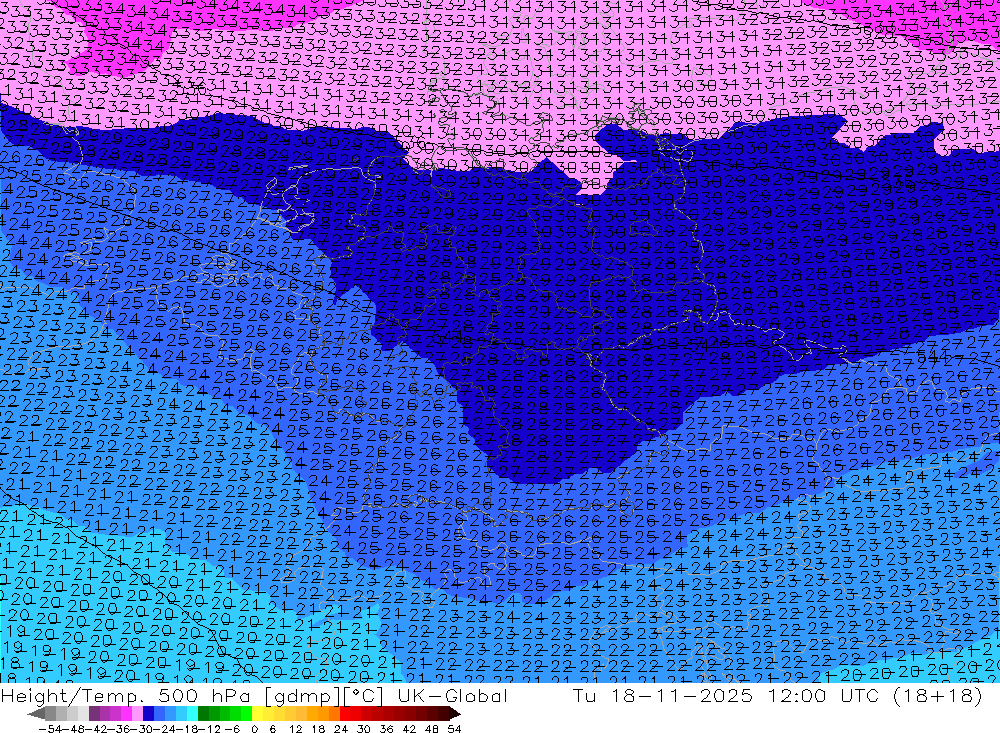
Task: Click the '[°C]' unit label
Action: coord(363,695)
